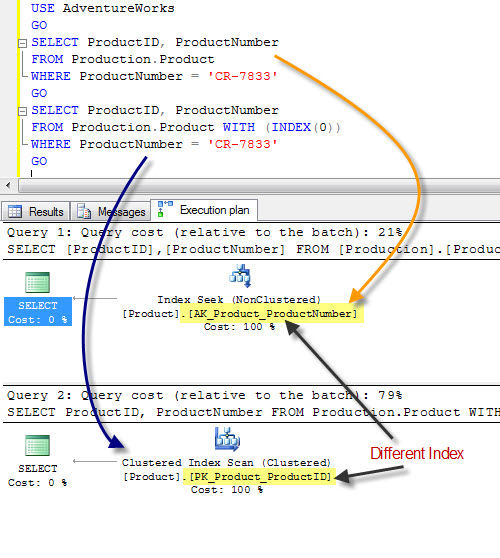Click the Index Seek NonClustered operator icon
This screenshot has width=500, height=558.
click(240, 276)
